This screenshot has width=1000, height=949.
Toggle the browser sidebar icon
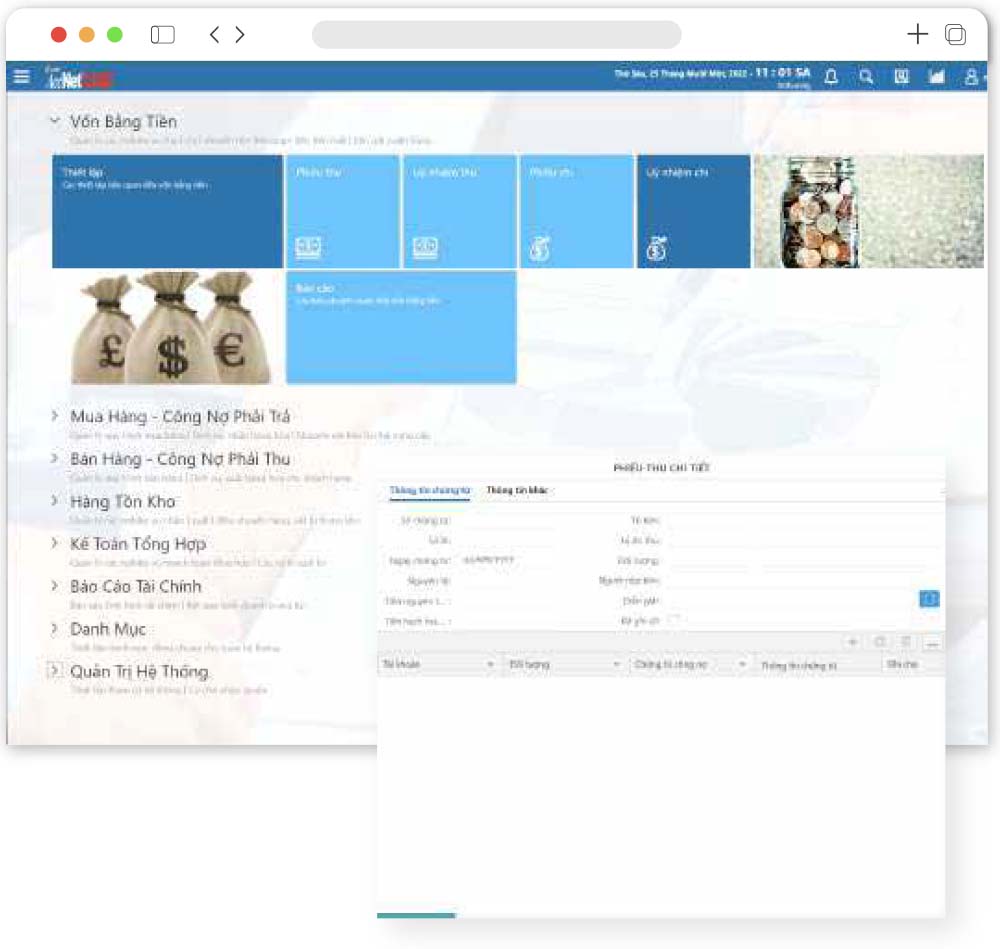(x=162, y=34)
